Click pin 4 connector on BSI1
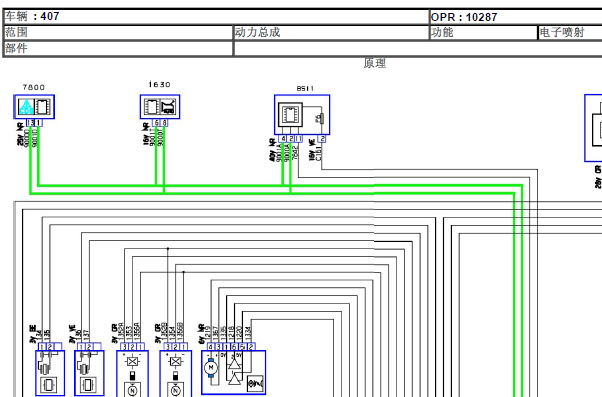This screenshot has width=602, height=397. click(x=283, y=139)
